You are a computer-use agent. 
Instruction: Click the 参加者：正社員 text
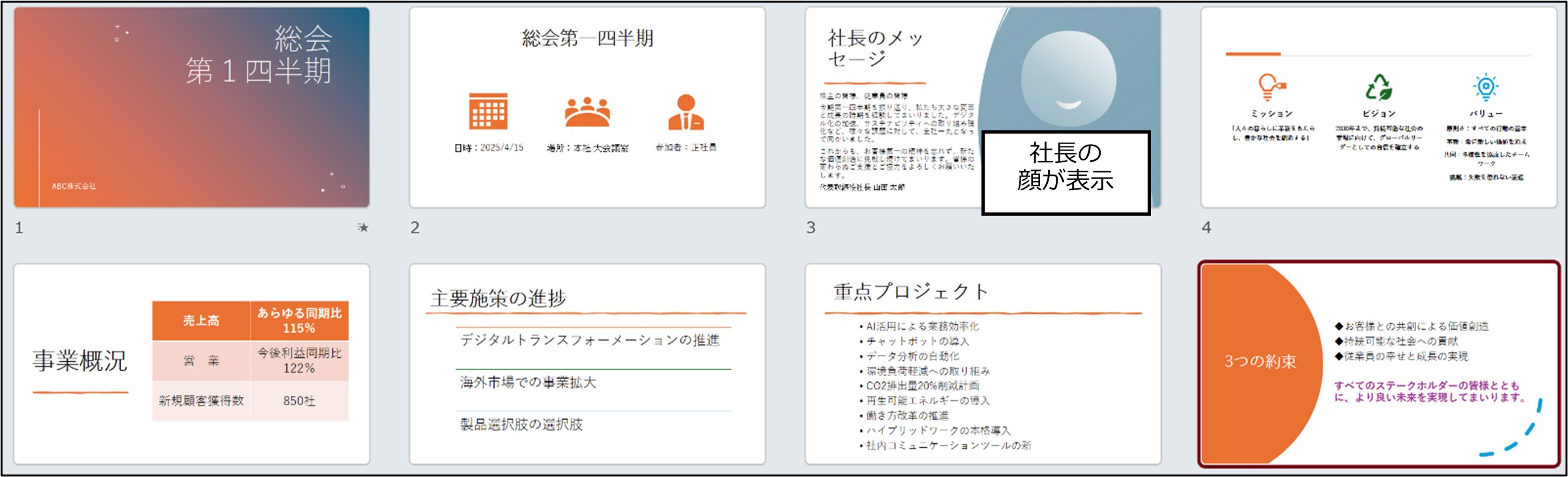[x=686, y=148]
